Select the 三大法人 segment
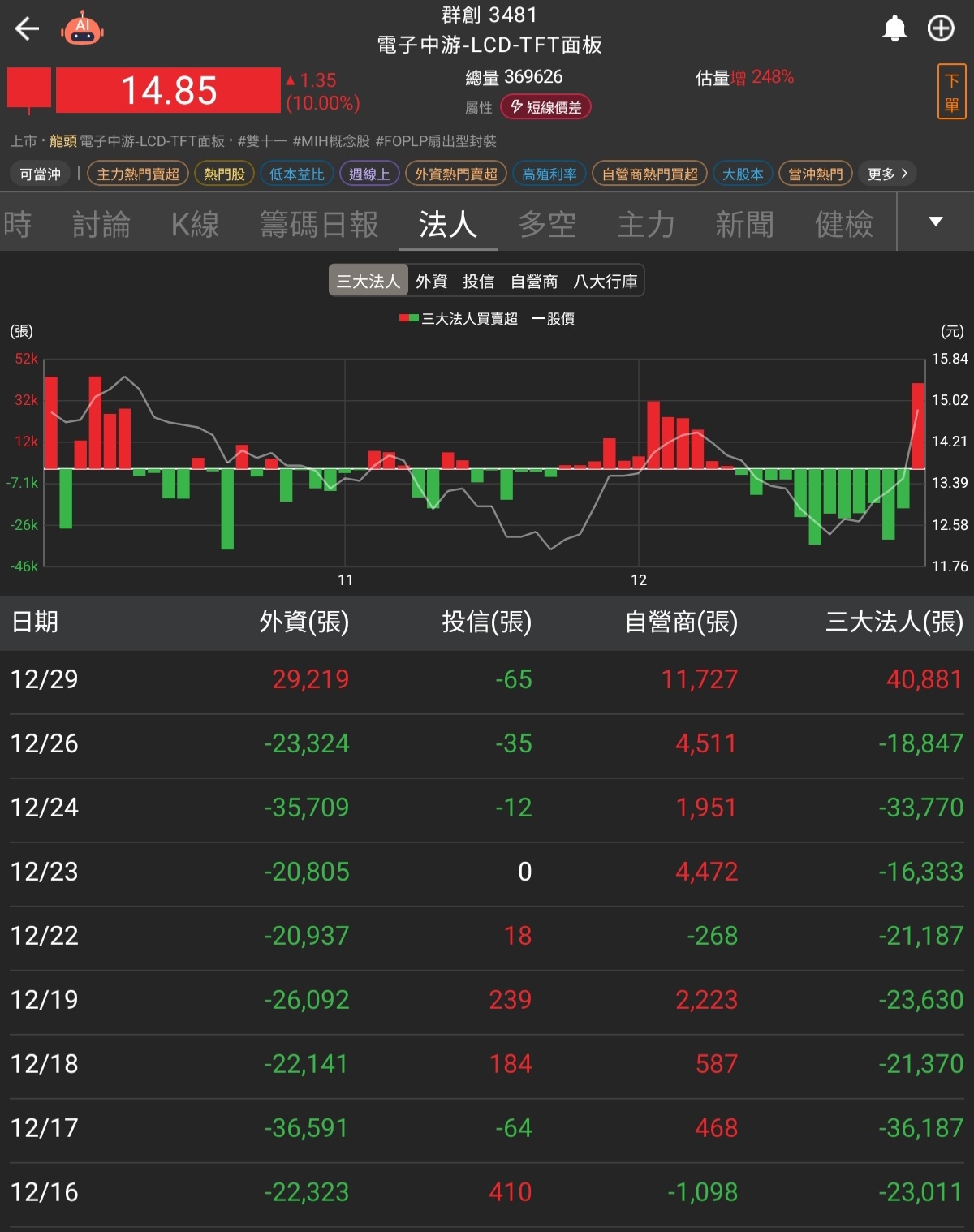974x1232 pixels. coord(368,281)
